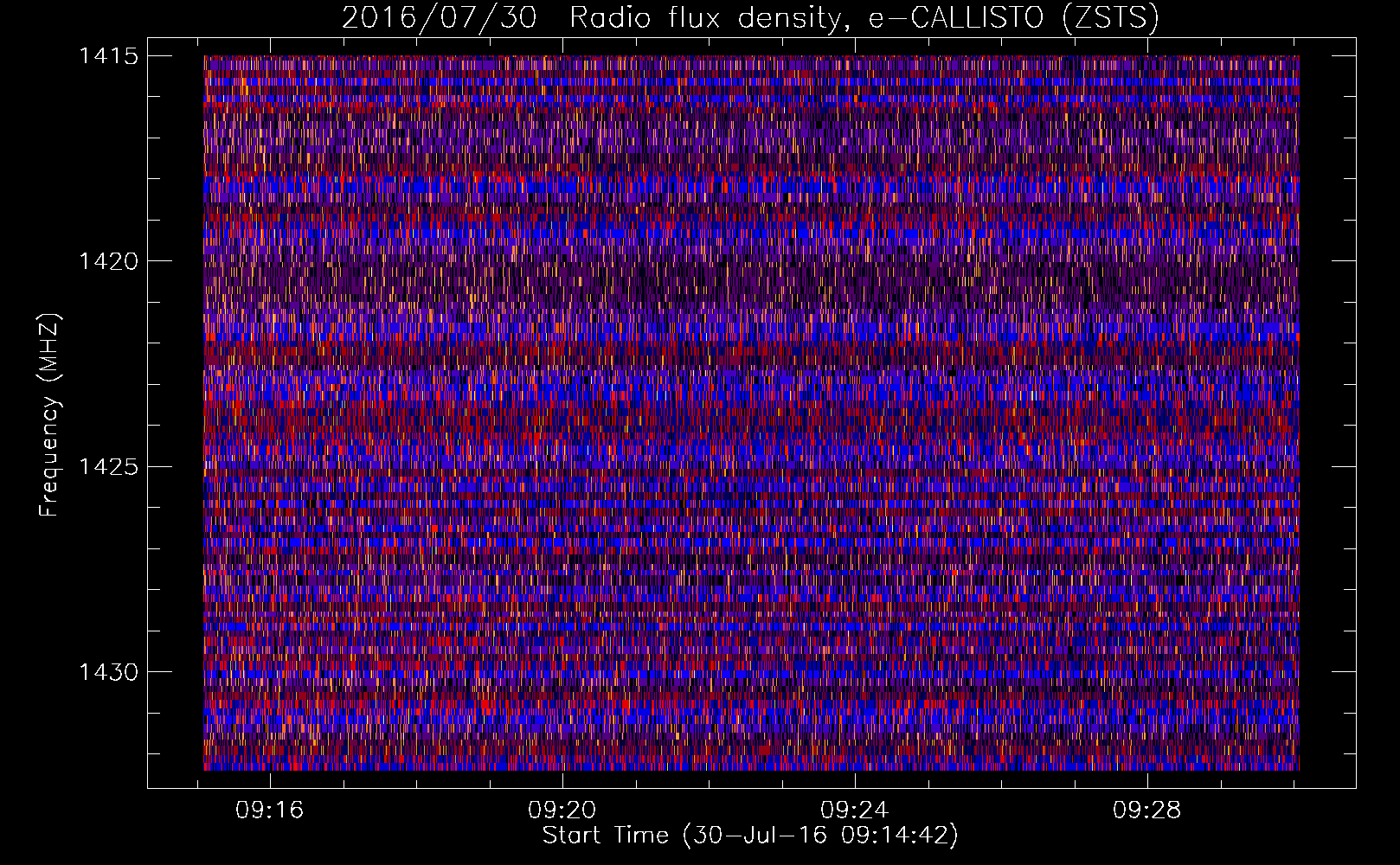Click the "Start Time (30-Jul-16 09:14:42)" label
This screenshot has width=1400, height=865.
point(750,836)
